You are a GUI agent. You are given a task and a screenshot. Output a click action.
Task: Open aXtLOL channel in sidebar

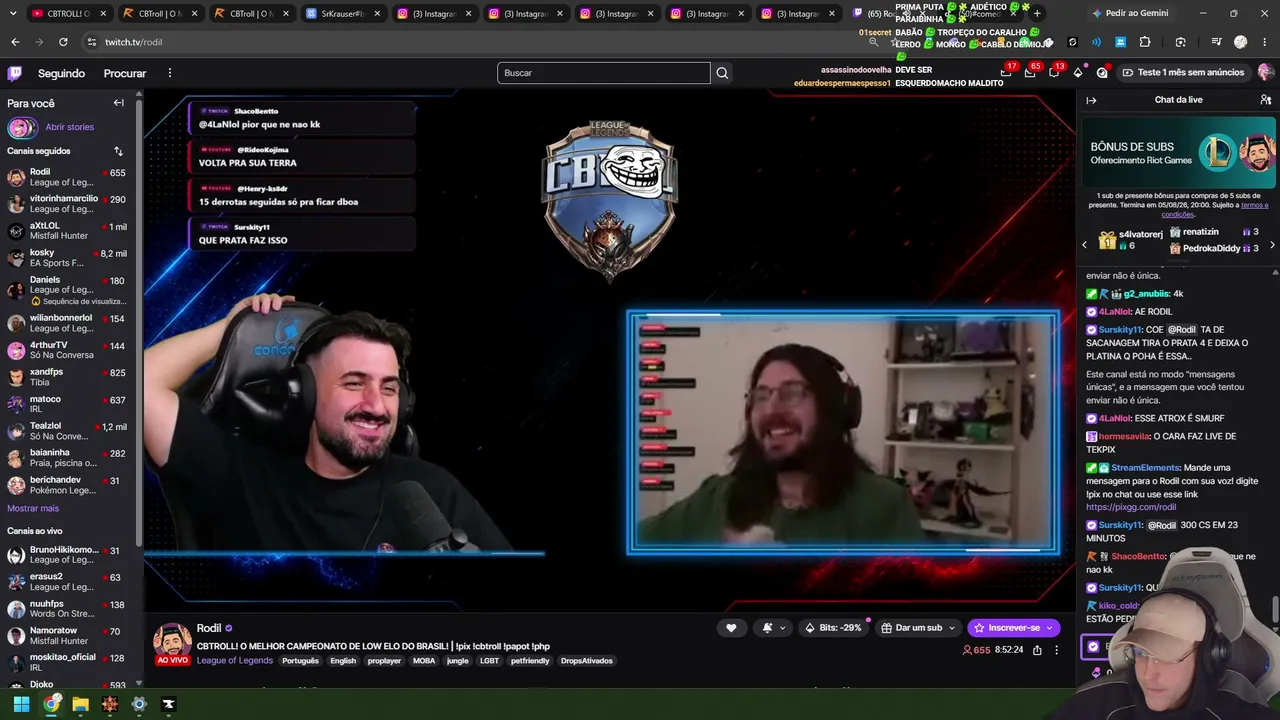[x=68, y=231]
